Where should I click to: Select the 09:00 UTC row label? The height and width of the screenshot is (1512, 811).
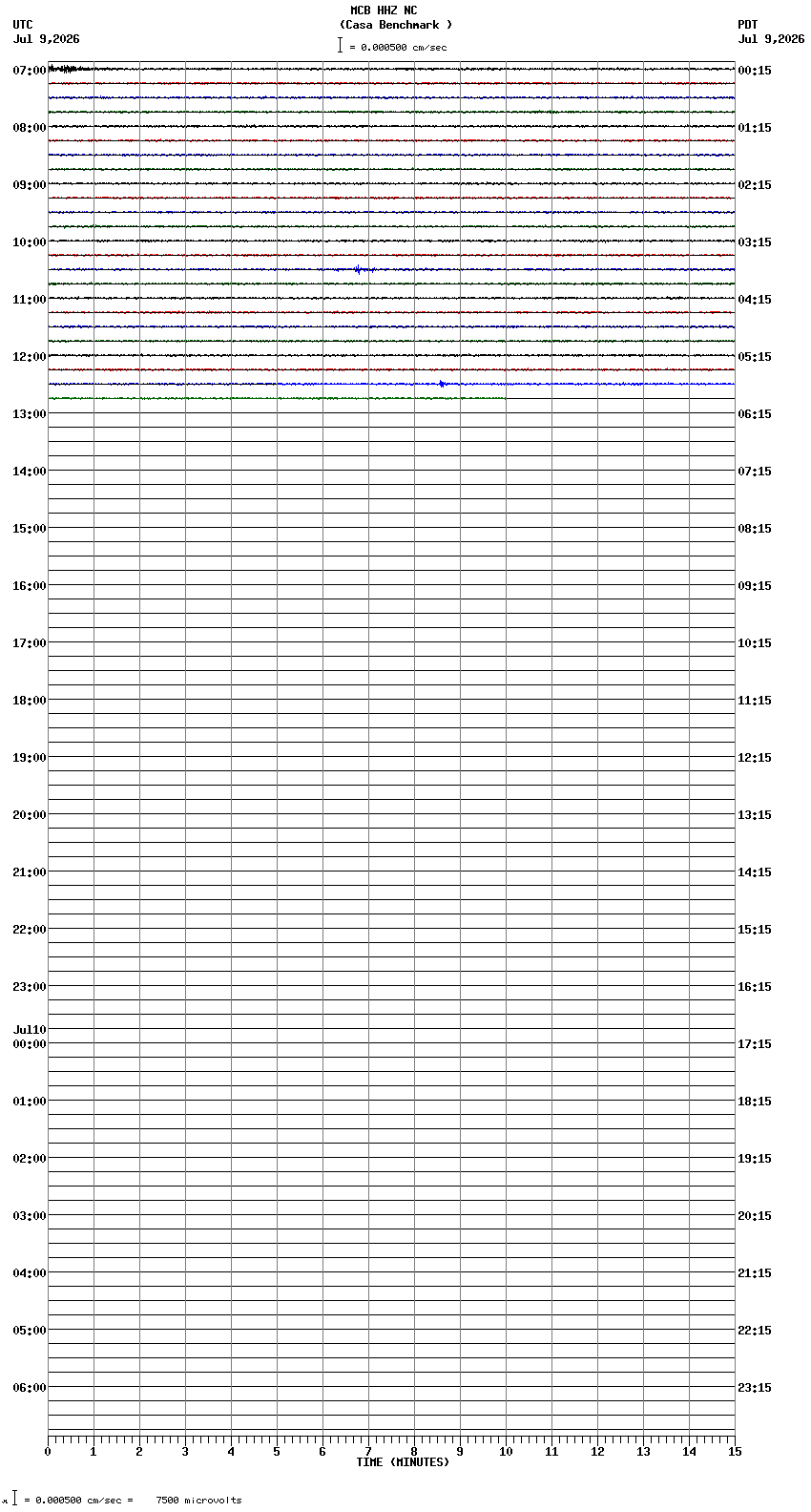(30, 185)
